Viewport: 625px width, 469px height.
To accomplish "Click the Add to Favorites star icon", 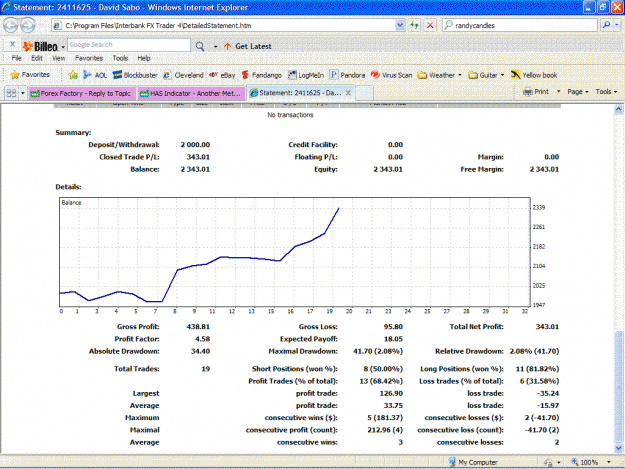I will coord(73,75).
